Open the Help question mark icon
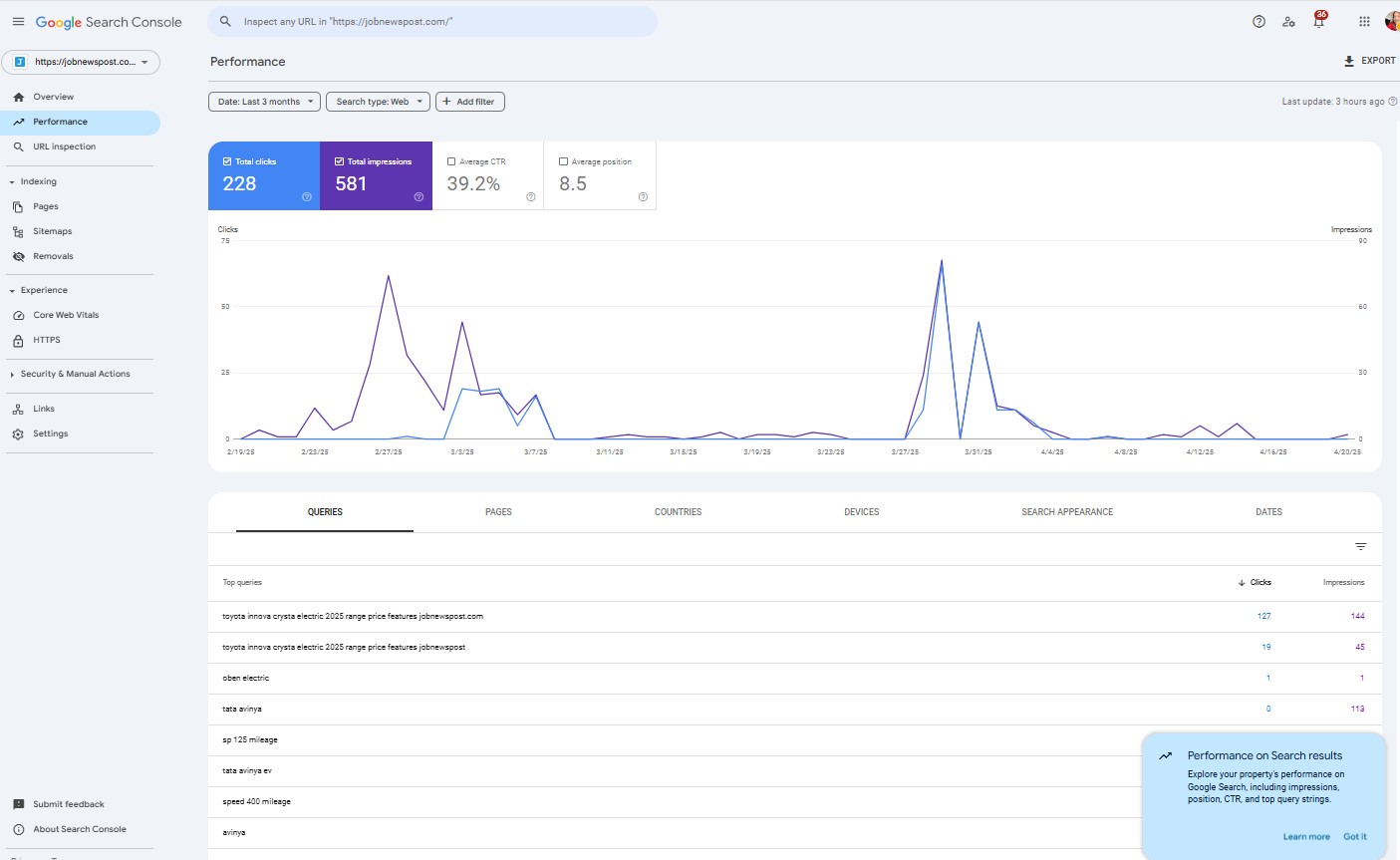 (1259, 21)
